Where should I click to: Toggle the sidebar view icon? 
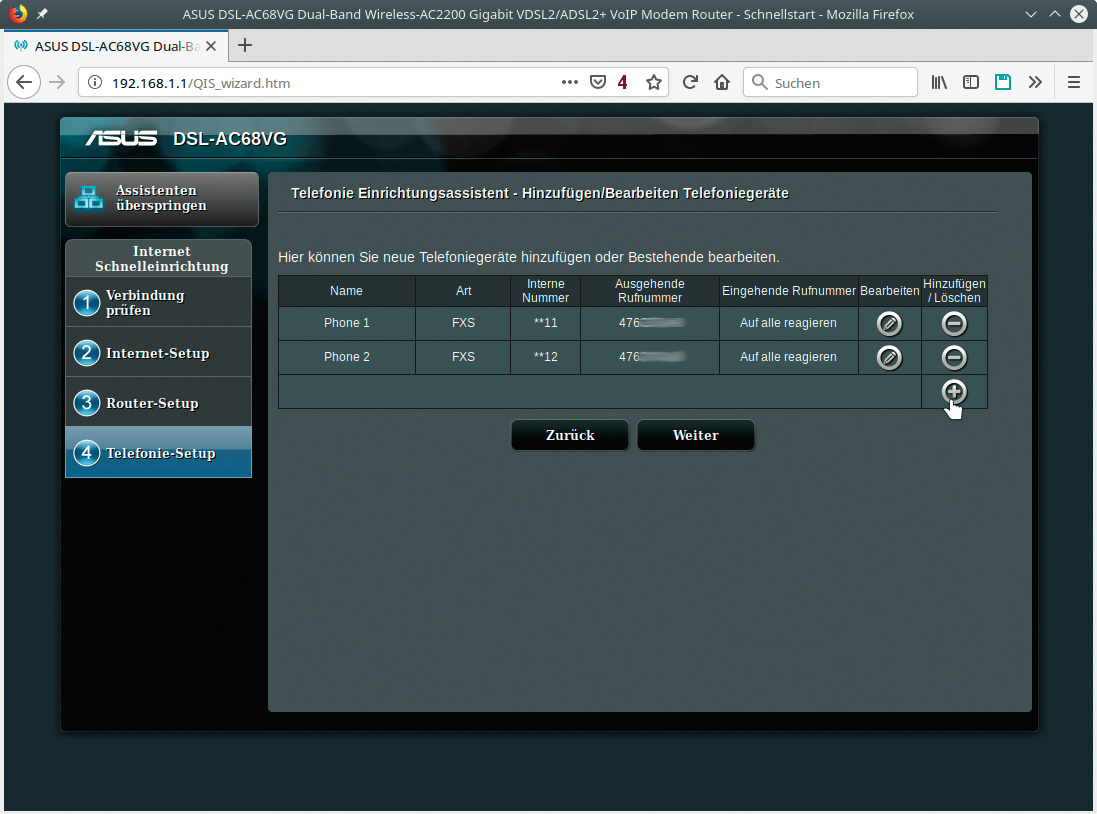click(x=971, y=83)
